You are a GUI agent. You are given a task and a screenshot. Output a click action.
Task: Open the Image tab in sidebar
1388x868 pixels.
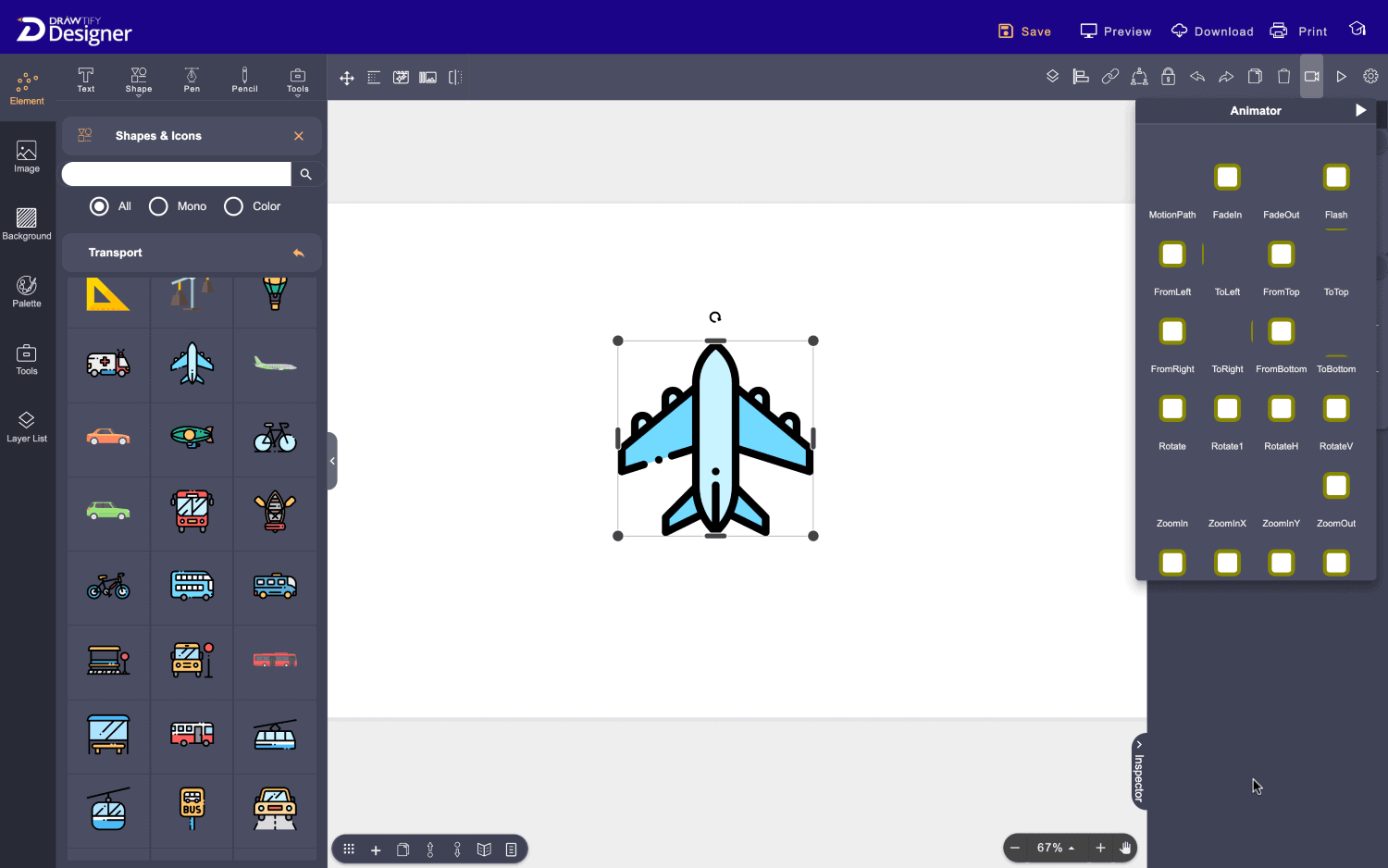click(27, 156)
